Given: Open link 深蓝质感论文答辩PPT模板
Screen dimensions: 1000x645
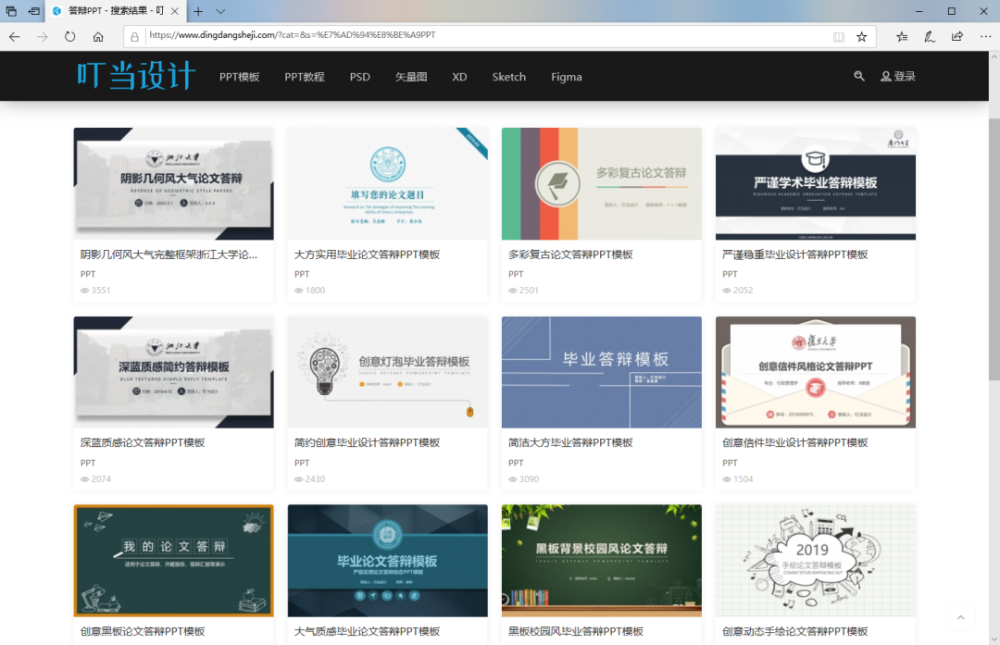Looking at the screenshot, I should [142, 443].
